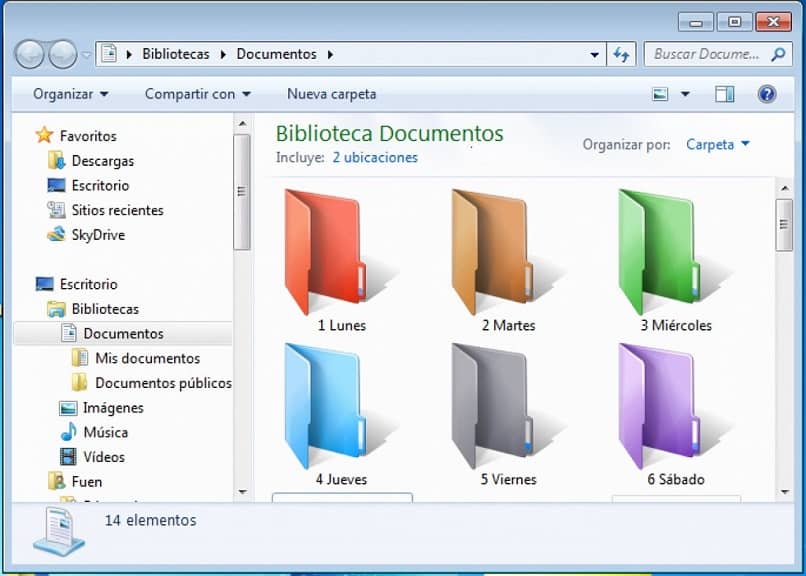Click the SkyDrive cloud icon
Screen dimensions: 806x576
pyautogui.click(x=56, y=234)
